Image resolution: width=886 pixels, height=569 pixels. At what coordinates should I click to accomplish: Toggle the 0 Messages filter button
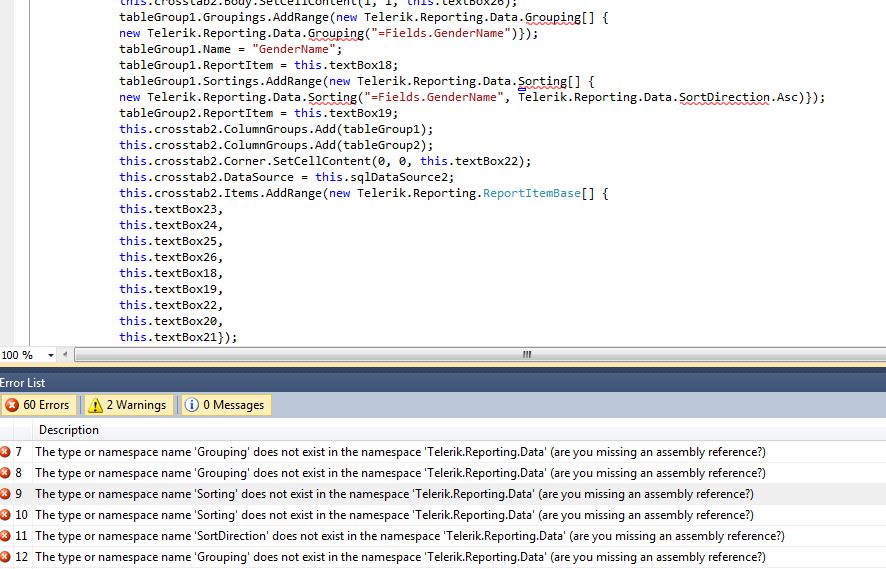tap(226, 405)
